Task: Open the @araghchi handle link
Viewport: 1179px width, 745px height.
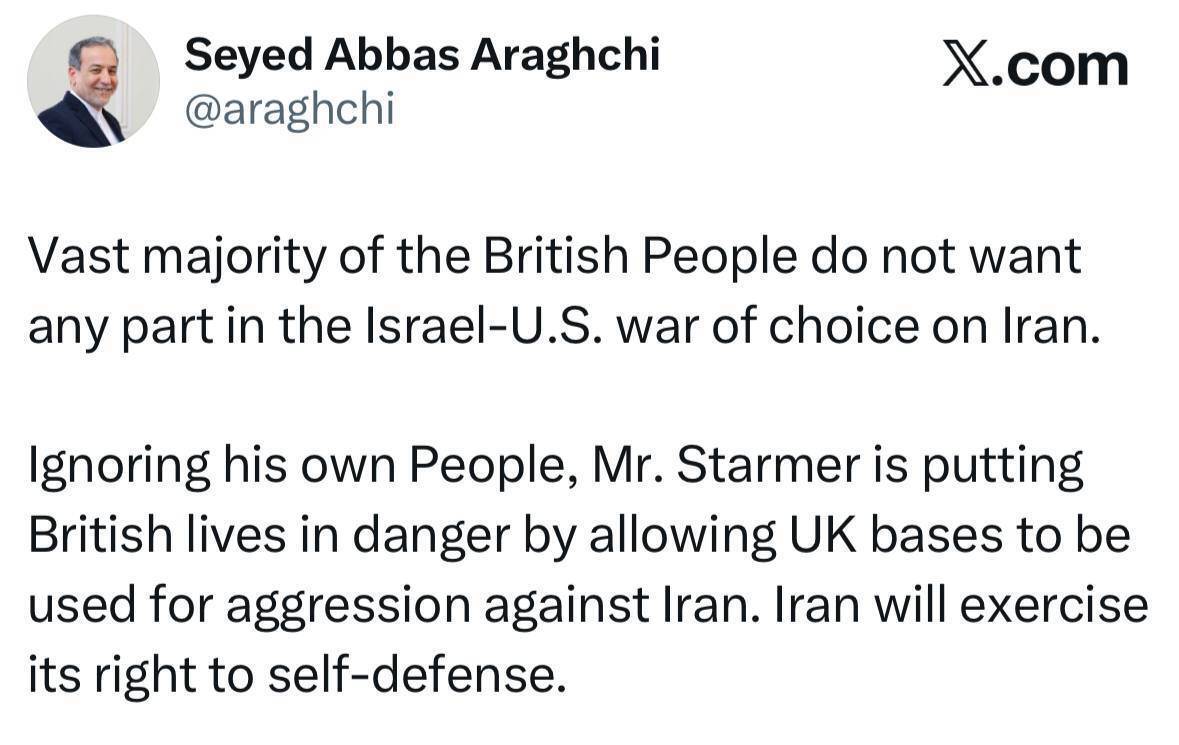Action: click(290, 110)
